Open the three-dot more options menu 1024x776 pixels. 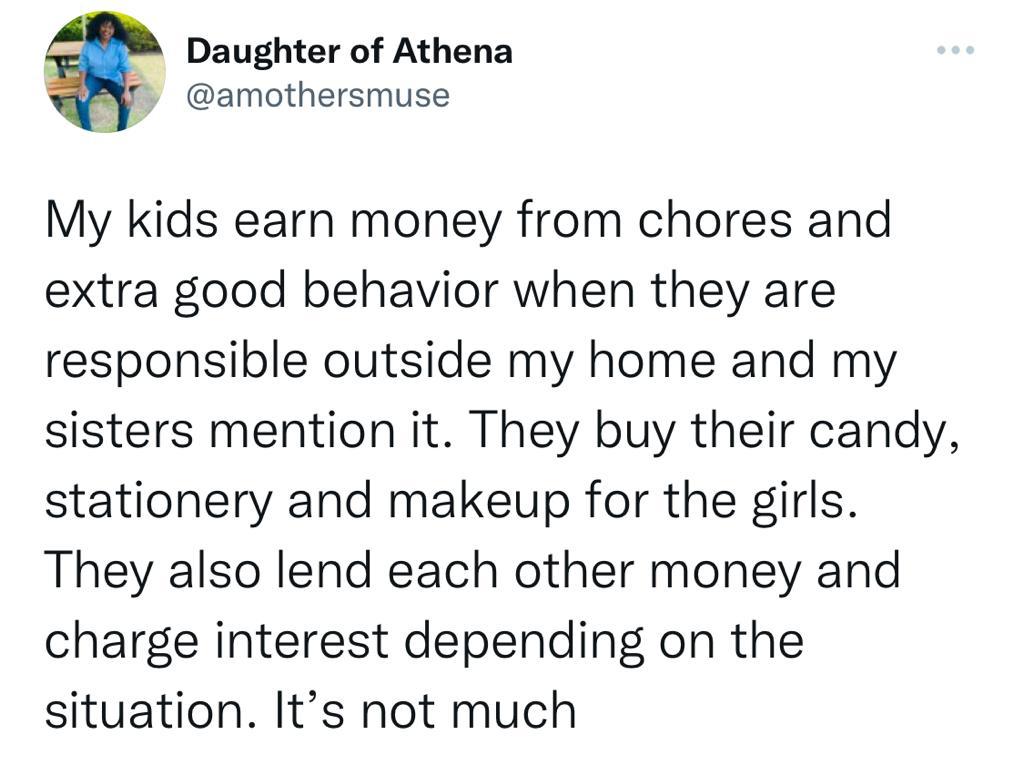pyautogui.click(x=955, y=49)
